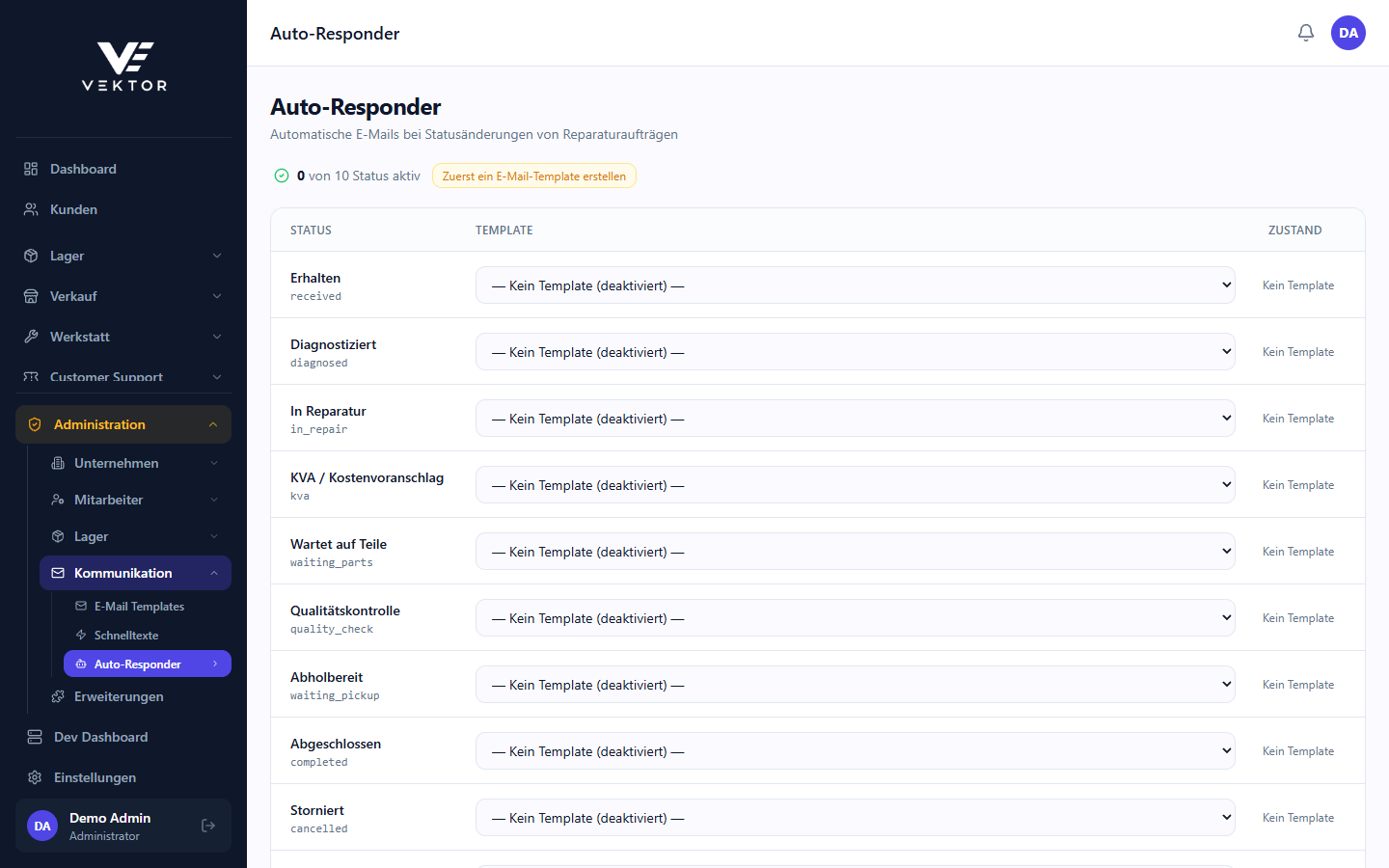1389x868 pixels.
Task: Open template dropdown for Abholbereit status
Action: click(856, 685)
